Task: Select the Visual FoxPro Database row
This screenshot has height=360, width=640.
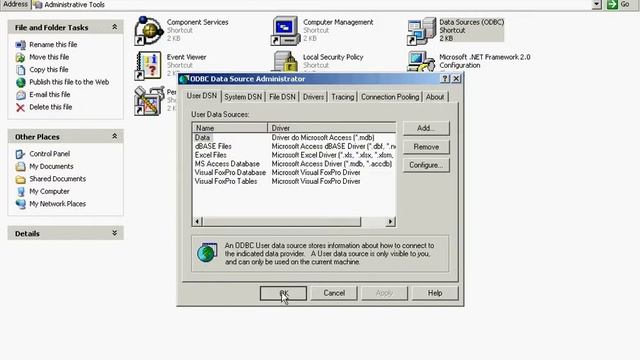Action: pyautogui.click(x=294, y=173)
